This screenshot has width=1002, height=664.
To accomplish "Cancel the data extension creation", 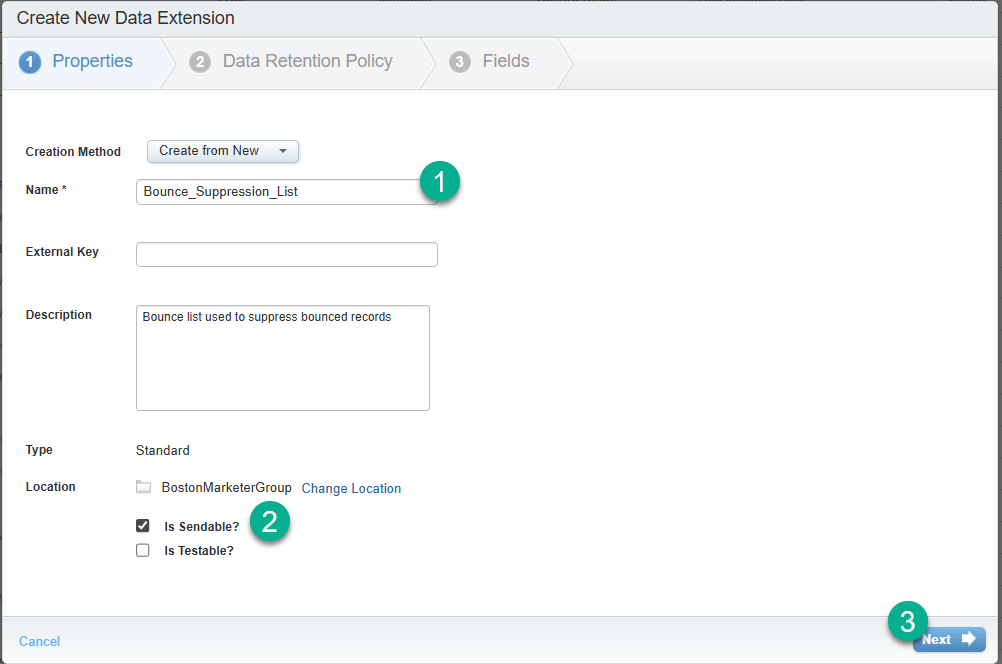I will click(40, 641).
